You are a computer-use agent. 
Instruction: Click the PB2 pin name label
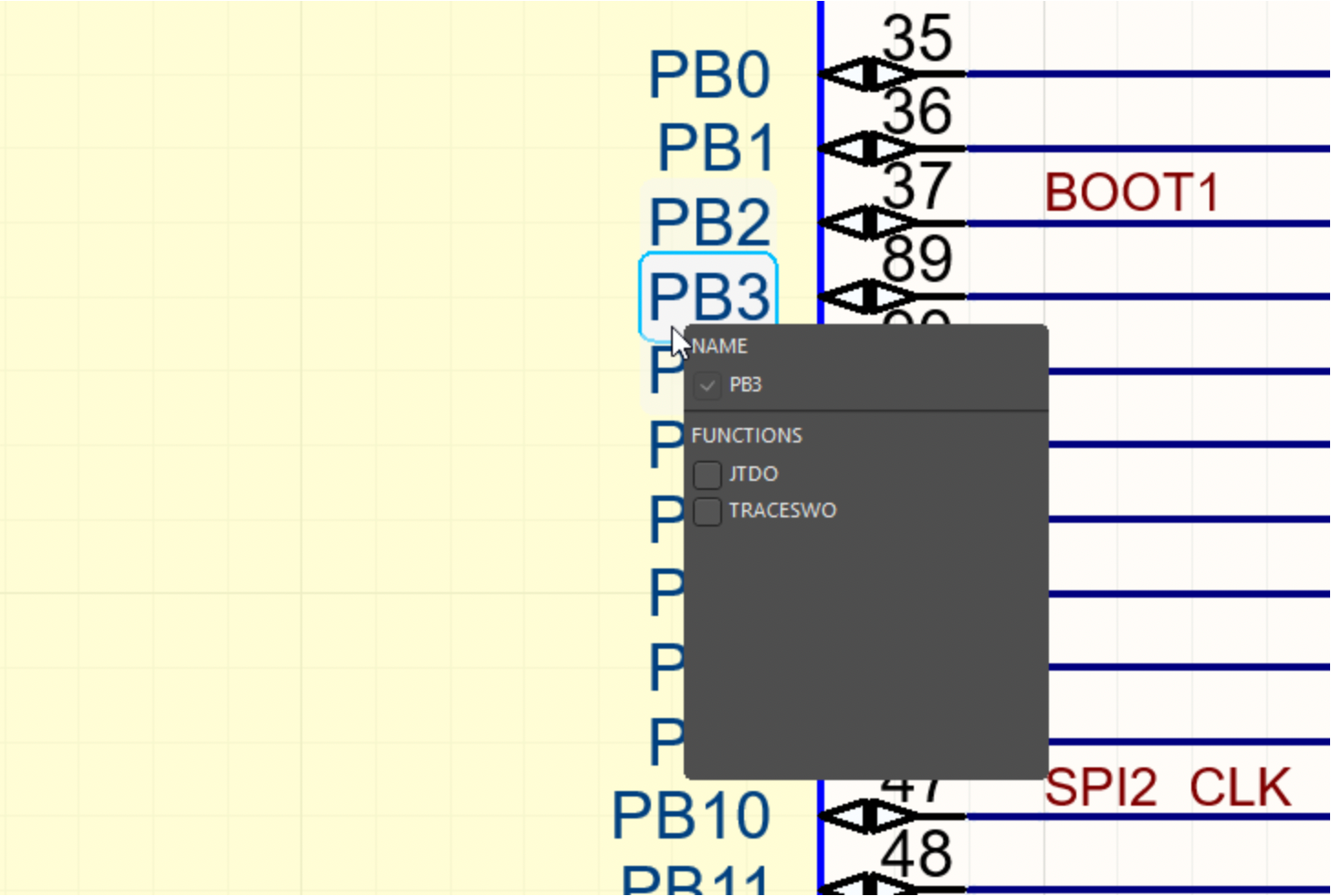click(x=709, y=222)
